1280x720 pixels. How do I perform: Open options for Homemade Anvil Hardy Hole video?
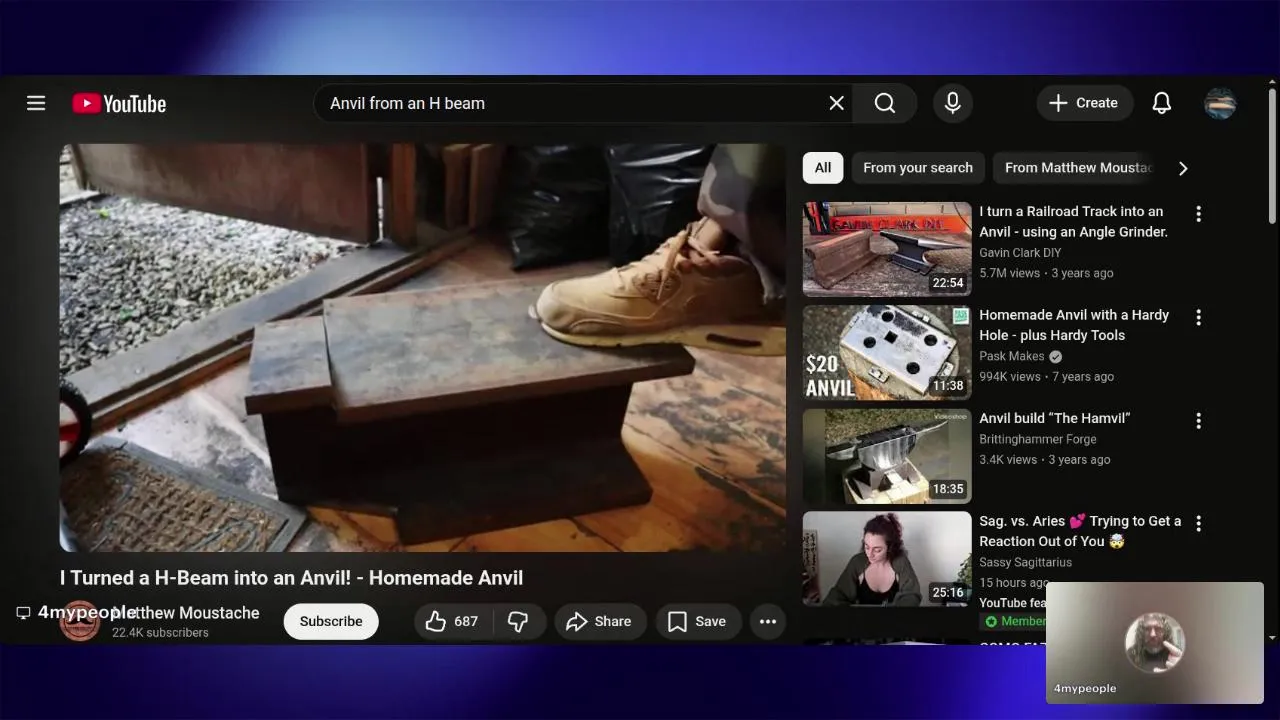tap(1198, 317)
